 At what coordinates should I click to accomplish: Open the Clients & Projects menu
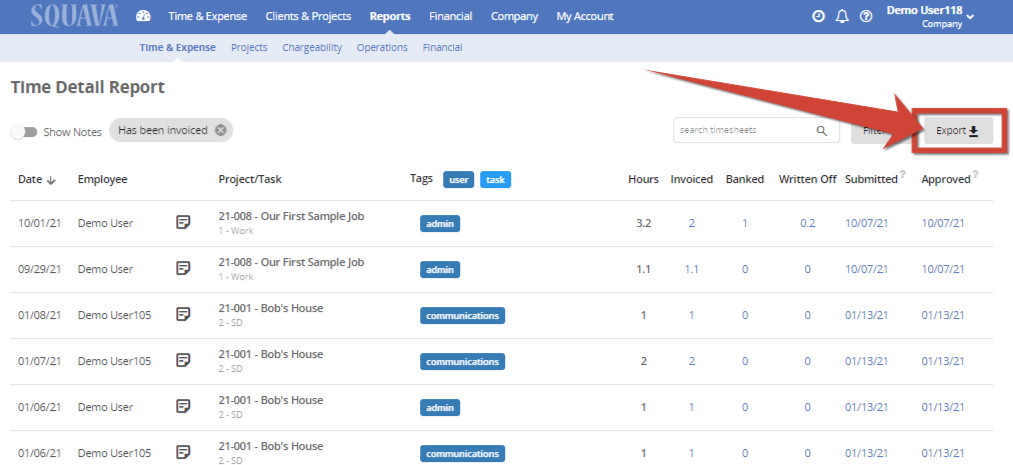308,16
